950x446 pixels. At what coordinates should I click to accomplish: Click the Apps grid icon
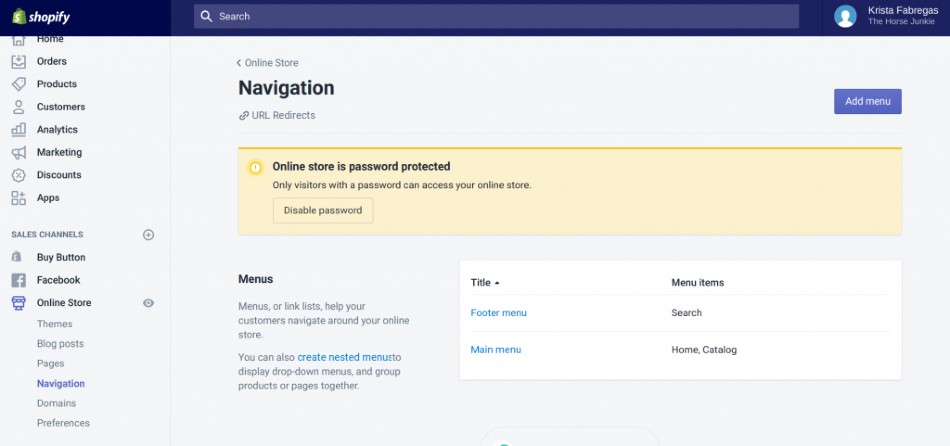18,198
